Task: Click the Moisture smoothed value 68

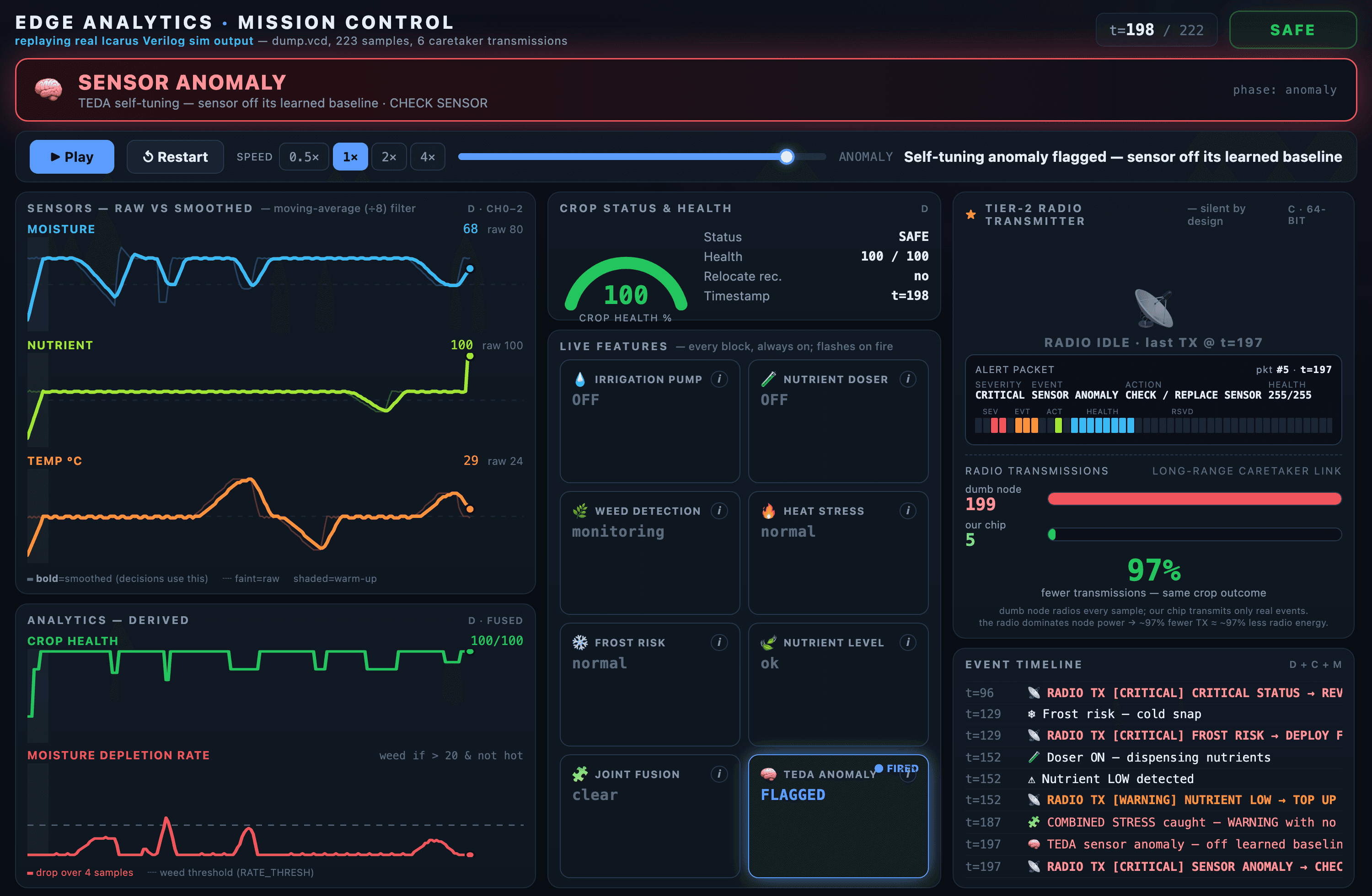Action: click(471, 229)
